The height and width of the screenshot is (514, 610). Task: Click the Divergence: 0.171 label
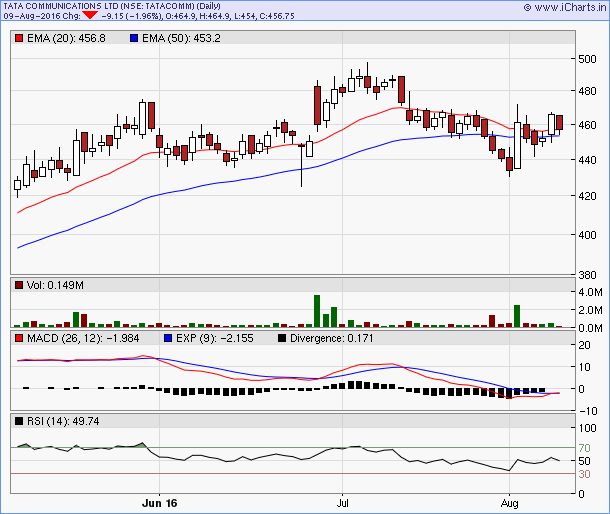[x=332, y=338]
